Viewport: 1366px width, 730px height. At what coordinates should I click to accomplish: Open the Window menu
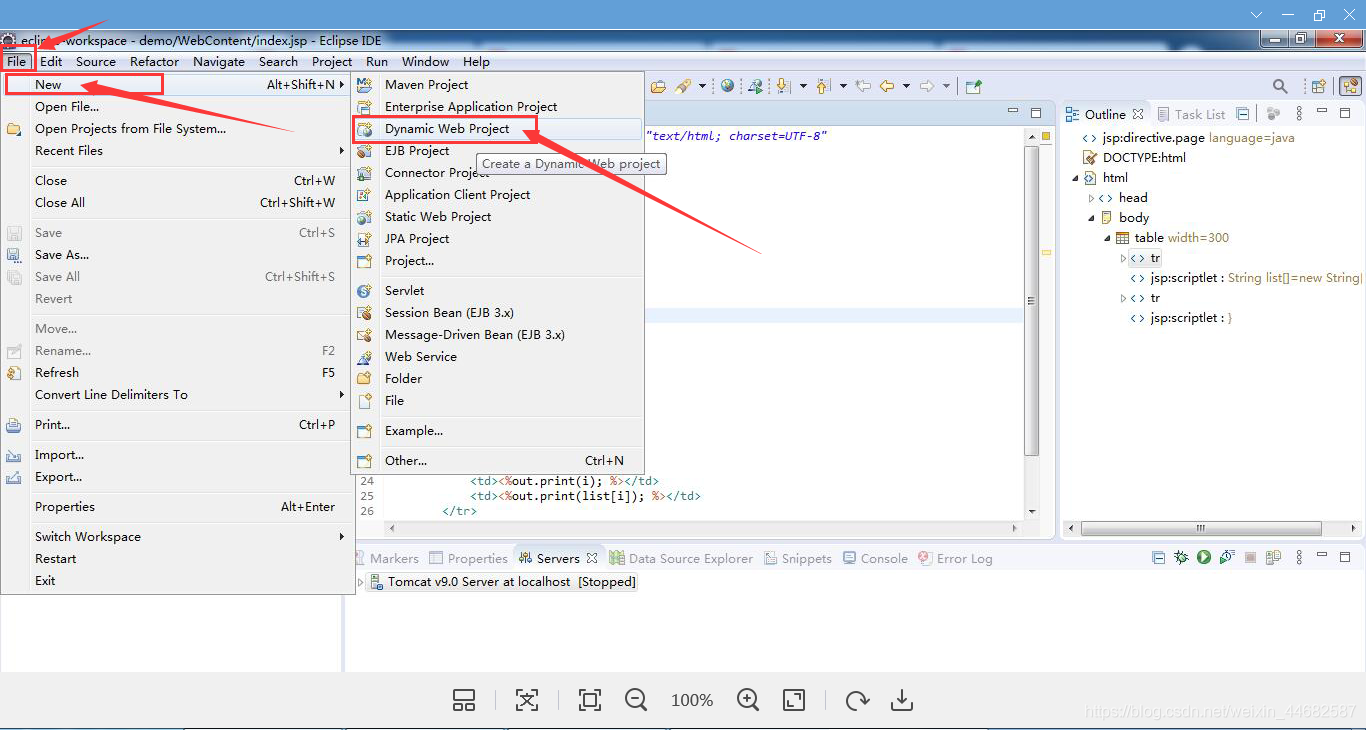(425, 61)
